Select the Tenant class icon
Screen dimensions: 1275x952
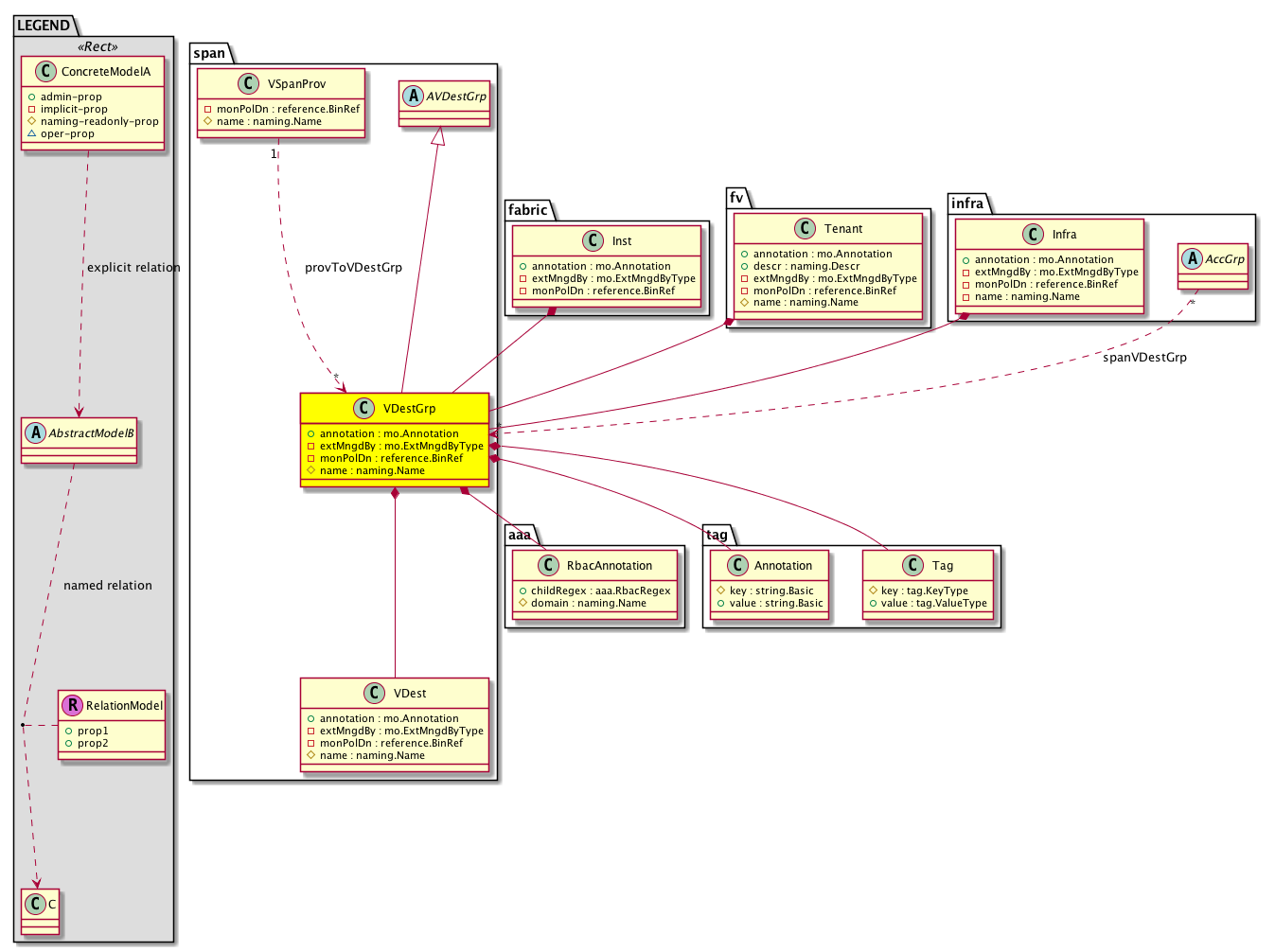click(x=806, y=229)
